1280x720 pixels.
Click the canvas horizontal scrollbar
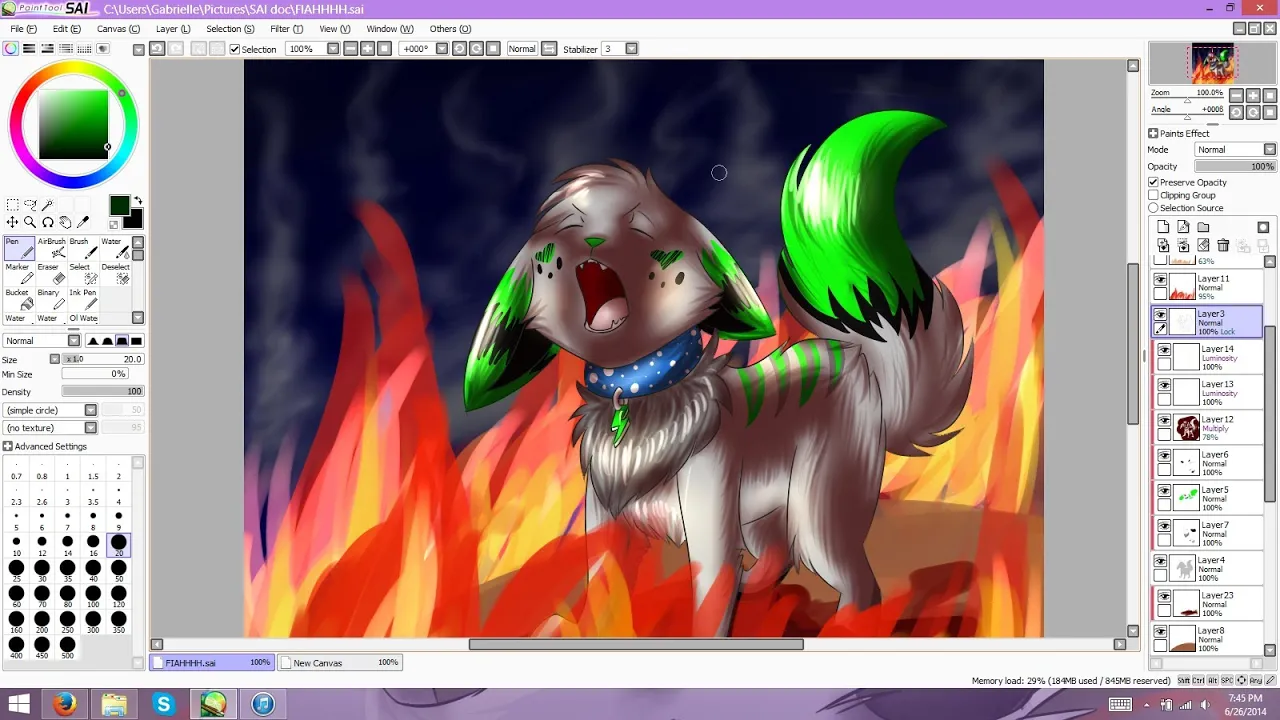tap(636, 644)
